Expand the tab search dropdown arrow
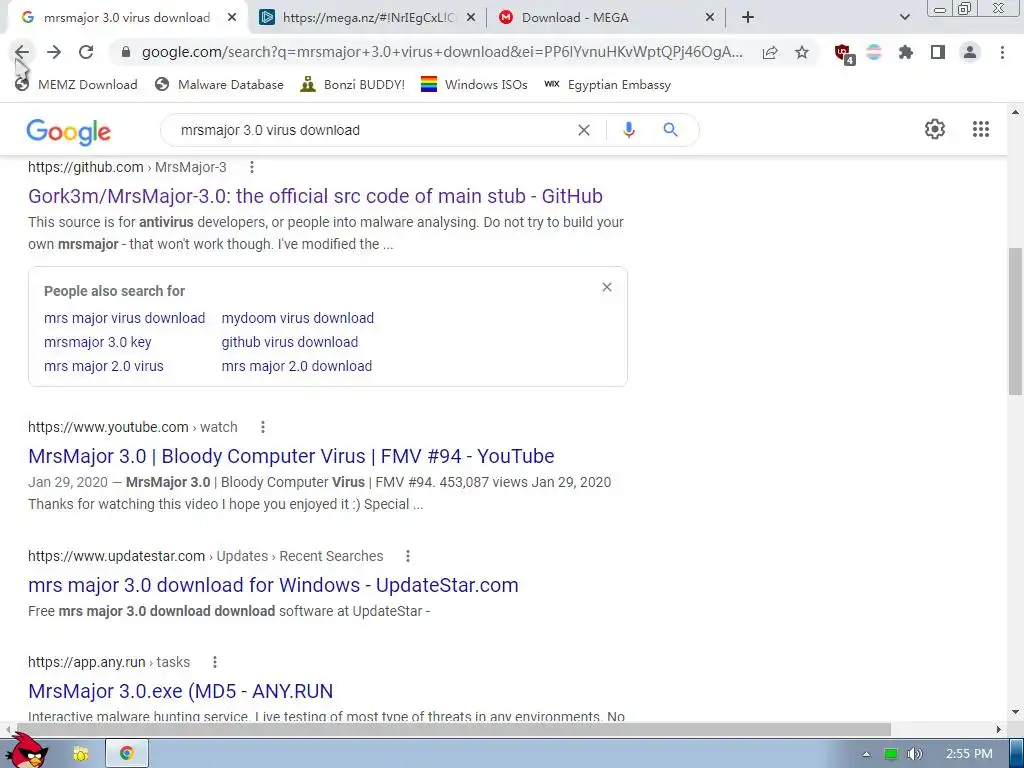The width and height of the screenshot is (1024, 768). point(904,18)
